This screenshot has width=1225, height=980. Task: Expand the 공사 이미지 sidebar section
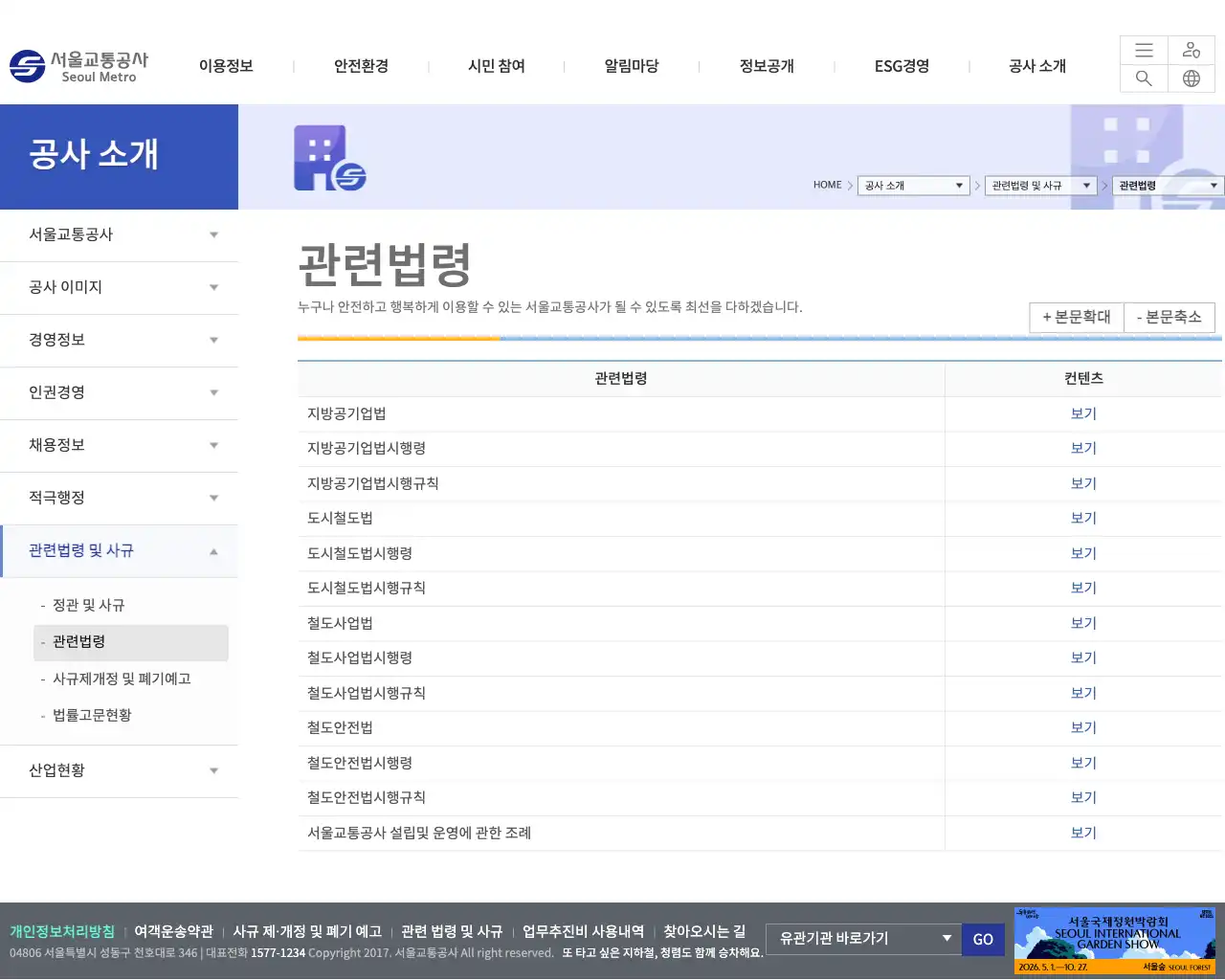point(119,288)
